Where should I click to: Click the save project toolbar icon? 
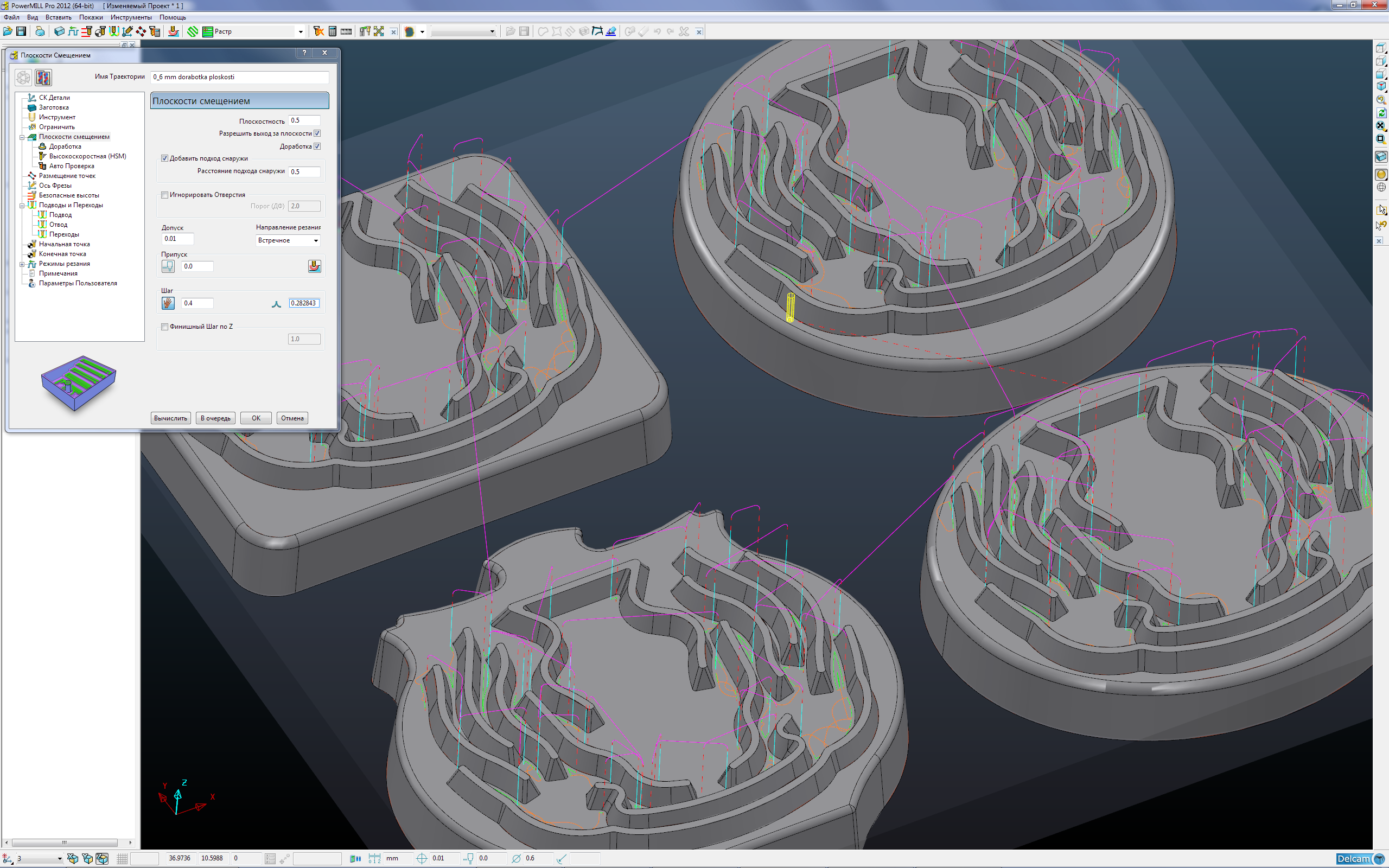coord(21,31)
